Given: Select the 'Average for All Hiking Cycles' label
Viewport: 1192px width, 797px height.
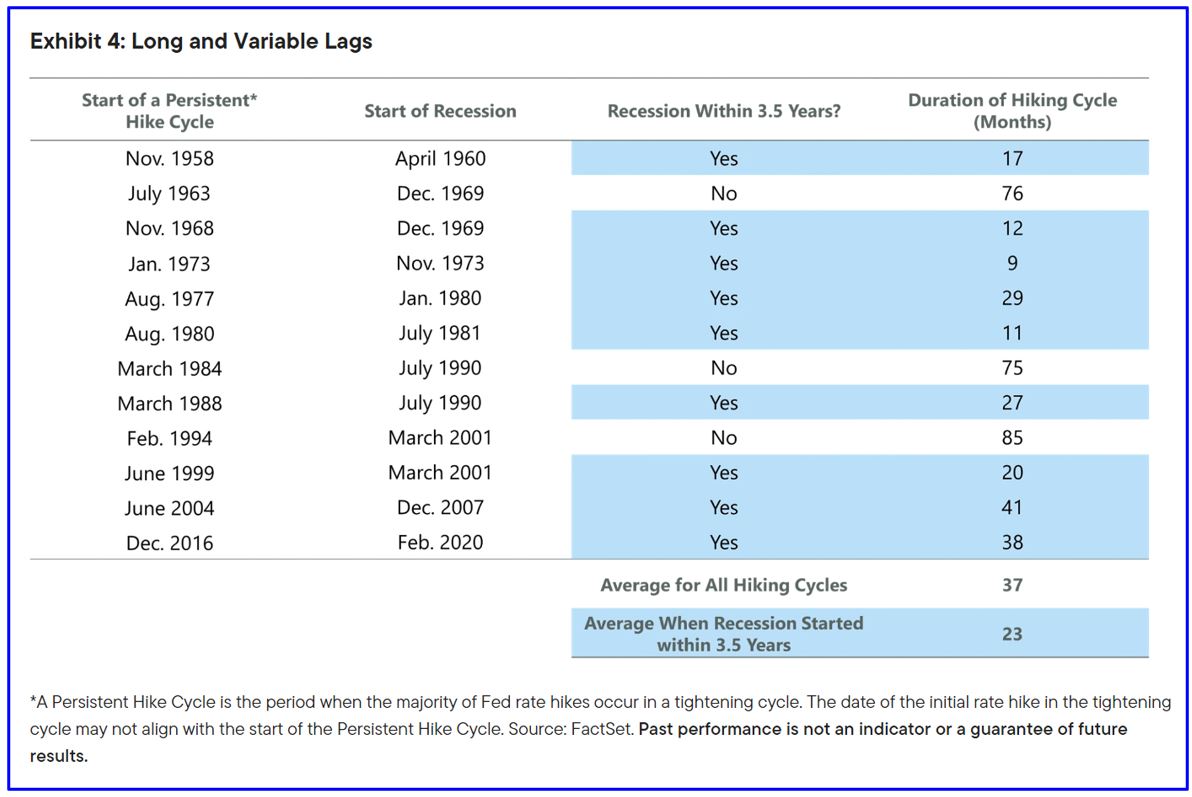Looking at the screenshot, I should click(724, 585).
